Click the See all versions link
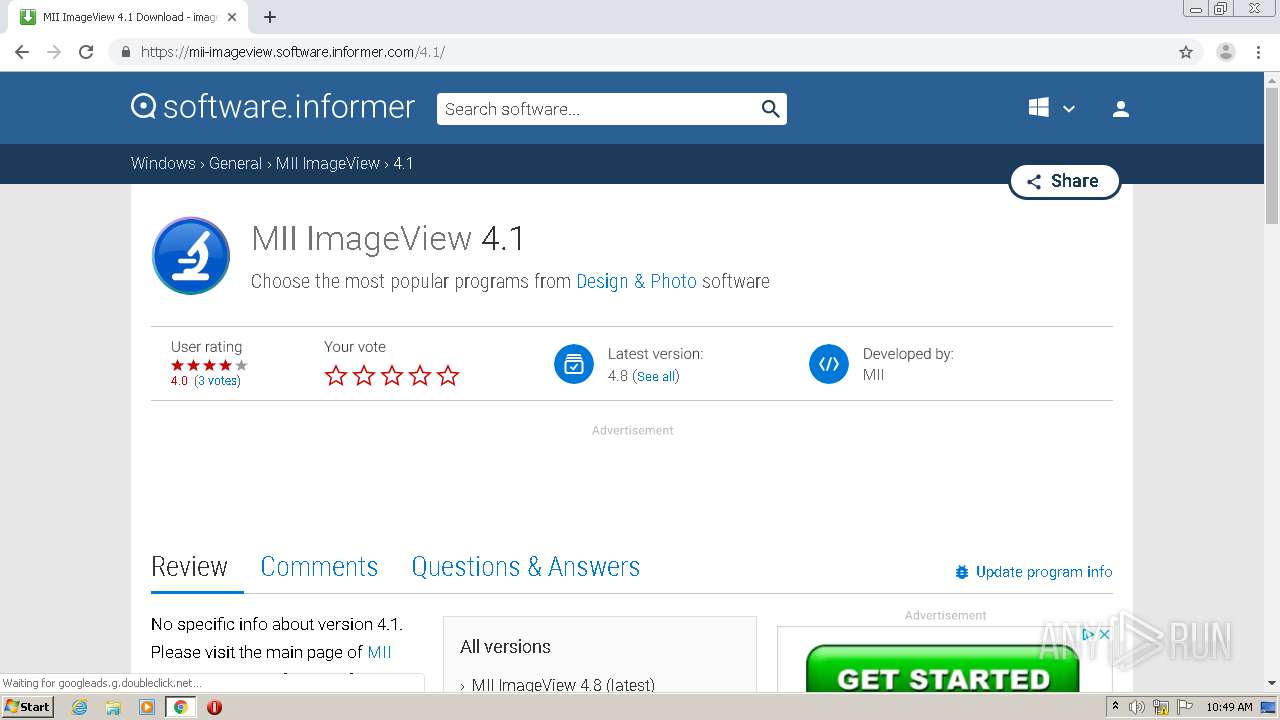This screenshot has width=1280, height=720. coord(656,377)
